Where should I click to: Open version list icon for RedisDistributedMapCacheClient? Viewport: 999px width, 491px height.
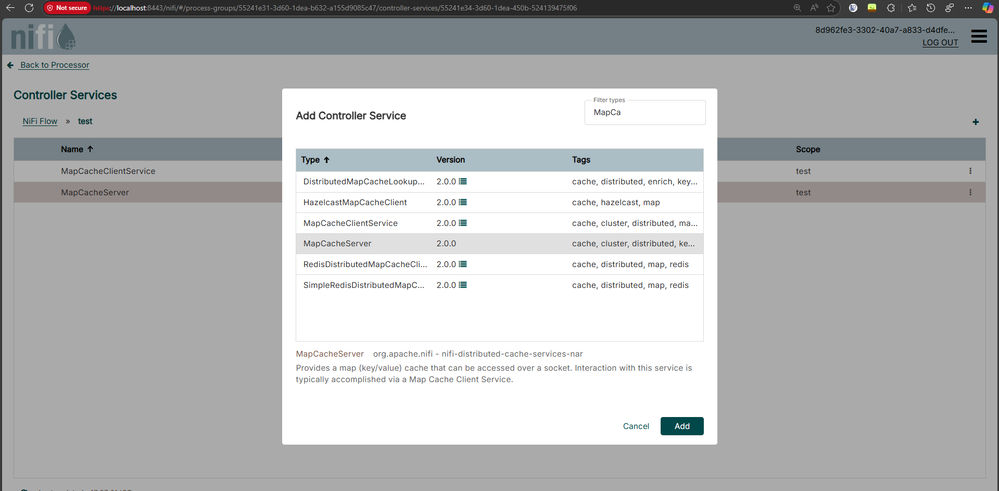[x=463, y=264]
